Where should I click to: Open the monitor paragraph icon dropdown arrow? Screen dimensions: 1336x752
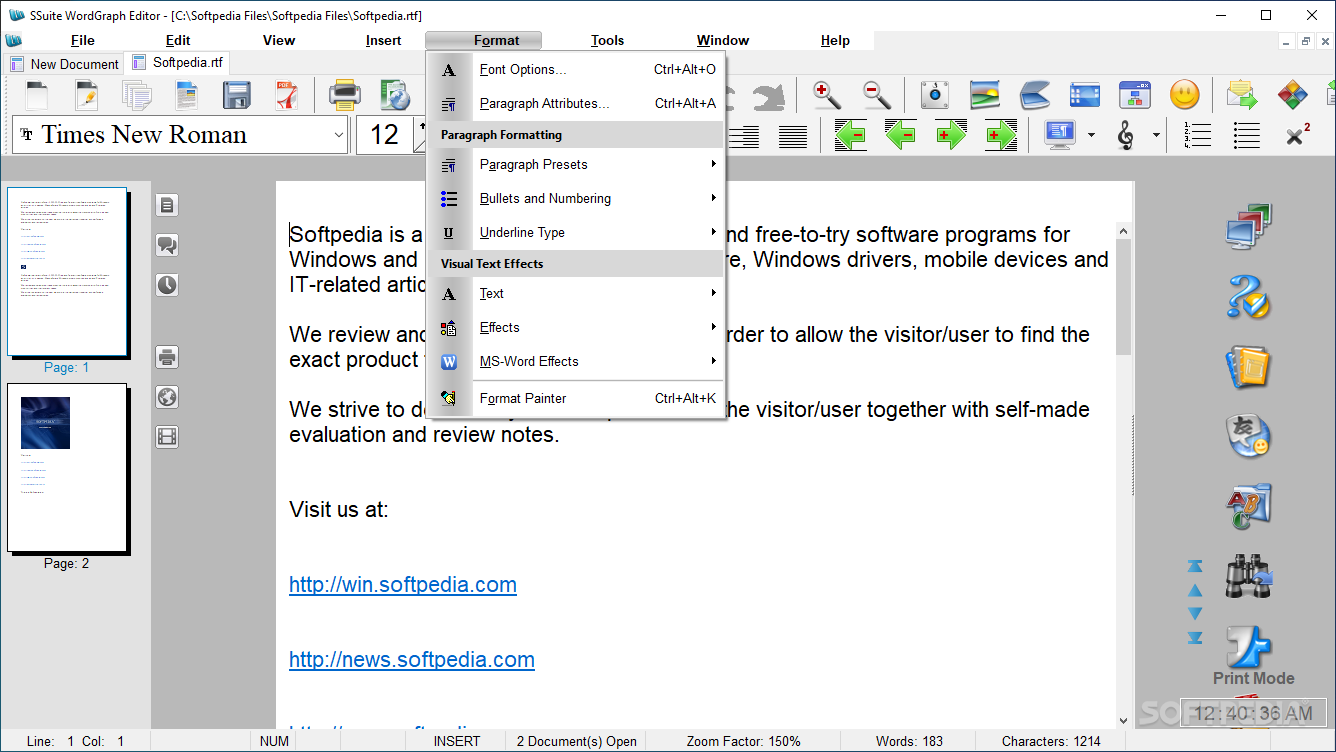coord(1091,135)
